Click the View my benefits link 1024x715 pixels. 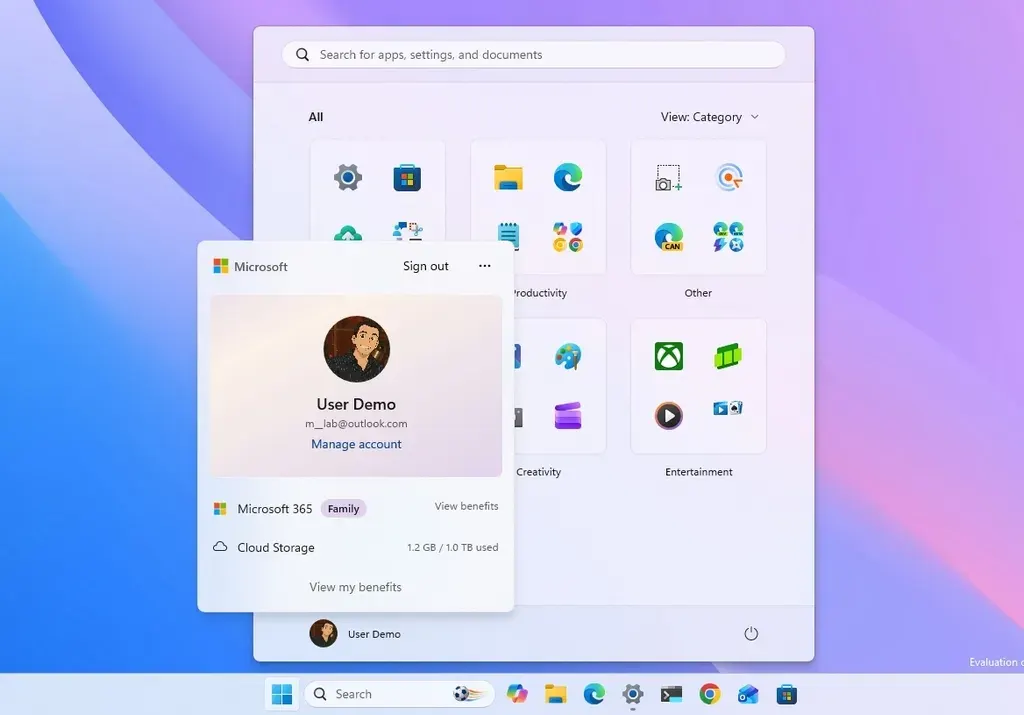point(355,587)
